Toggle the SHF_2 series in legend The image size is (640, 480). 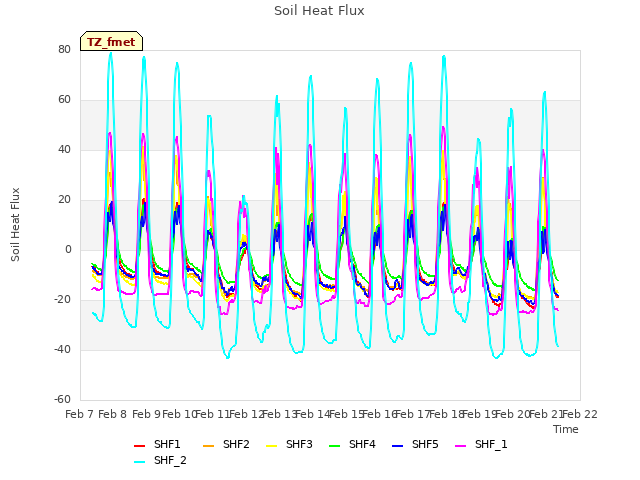click(160, 461)
